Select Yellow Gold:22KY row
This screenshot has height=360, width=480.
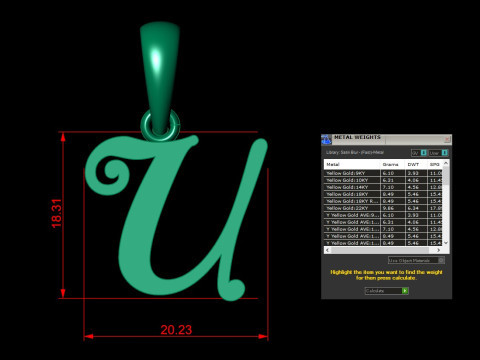point(383,208)
